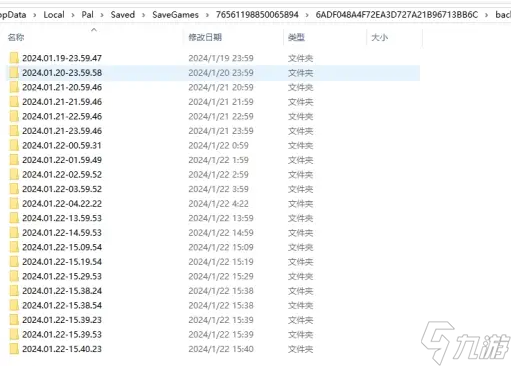The width and height of the screenshot is (511, 366).
Task: Select folder name 2024.01.22-04.22.22
Action: pyautogui.click(x=62, y=204)
